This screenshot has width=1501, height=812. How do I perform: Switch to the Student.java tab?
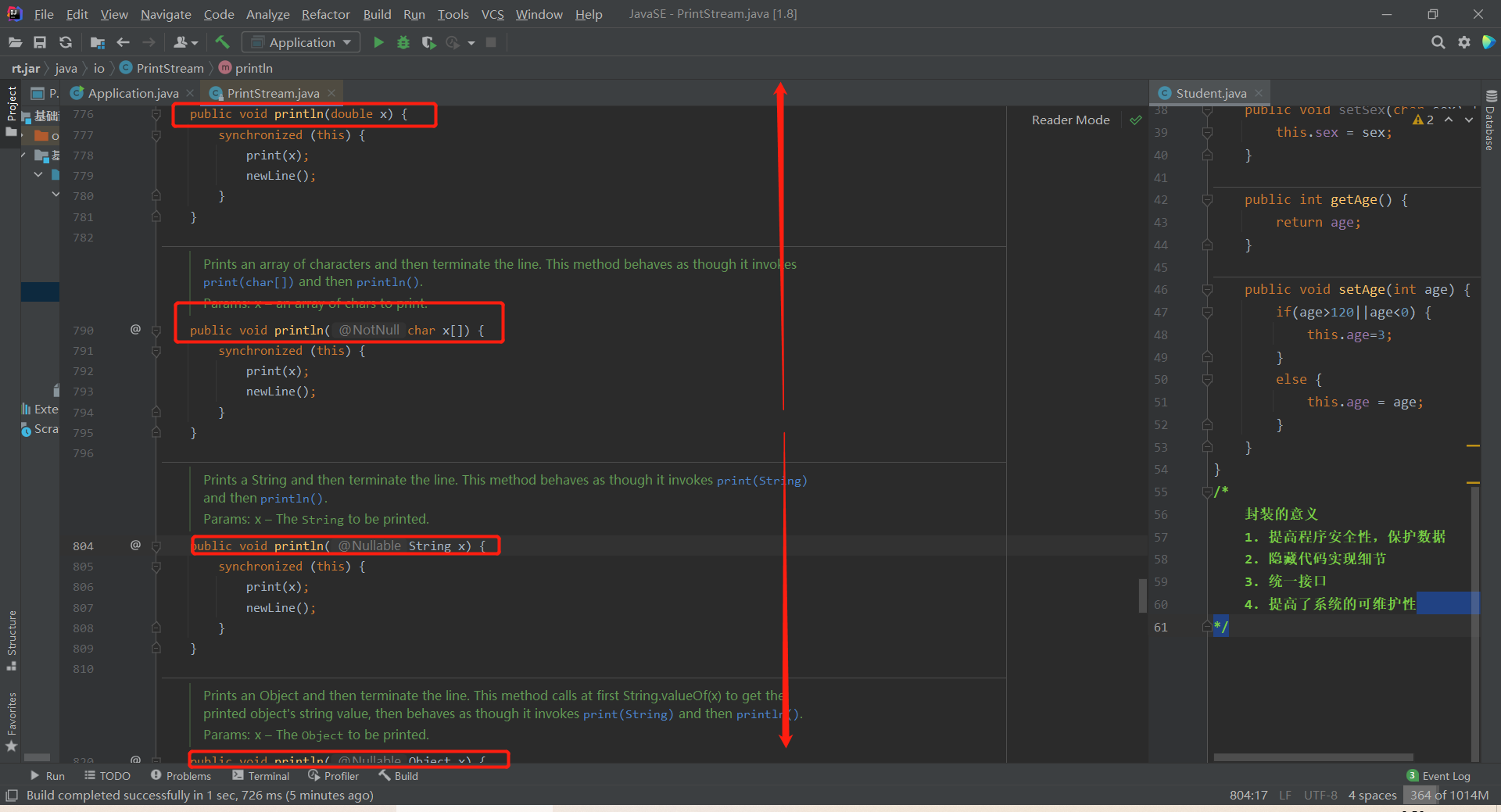[1211, 93]
